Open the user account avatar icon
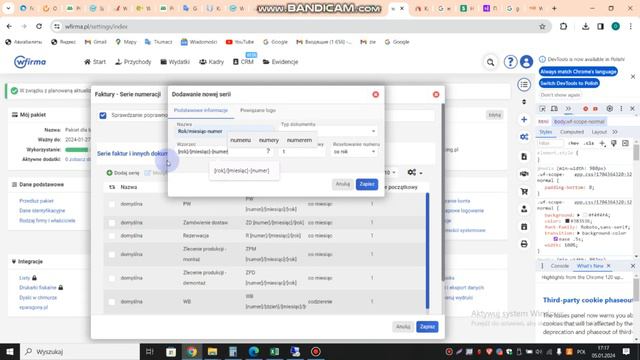Screen dimensions: 640x360 click(527, 62)
